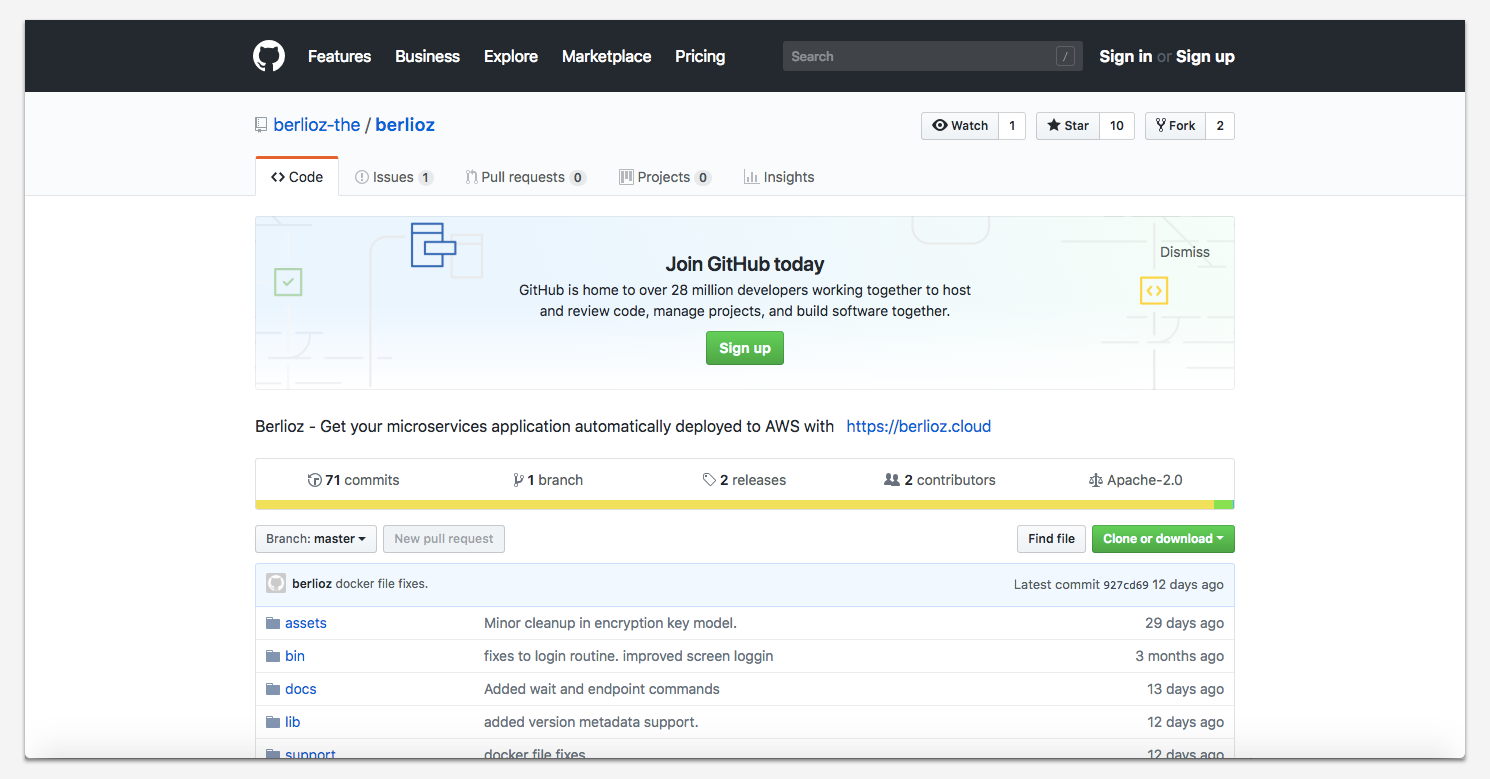Click the yellow language bar segment
Viewport: 1490px width, 779px height.
[735, 505]
